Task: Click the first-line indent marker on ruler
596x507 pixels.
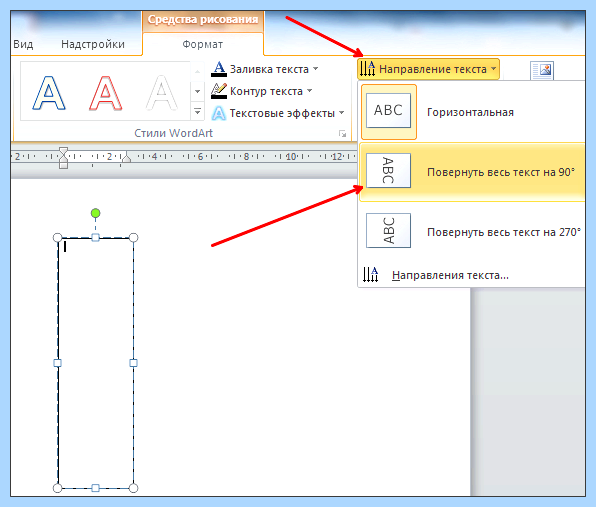Action: [x=63, y=151]
